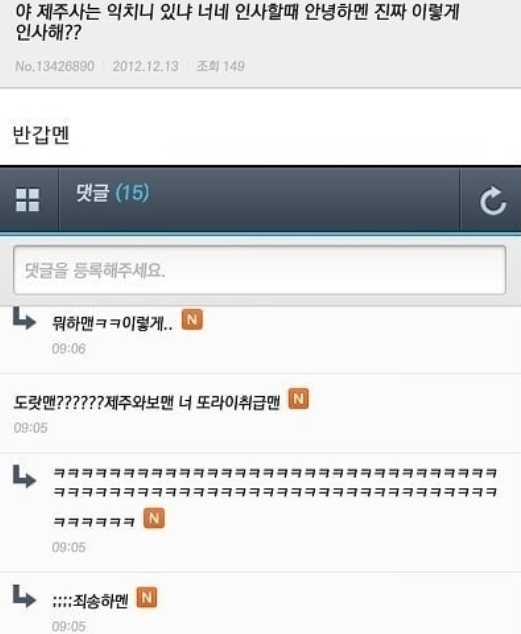Click the post number No.13426890
The width and height of the screenshot is (521, 634).
(x=55, y=66)
